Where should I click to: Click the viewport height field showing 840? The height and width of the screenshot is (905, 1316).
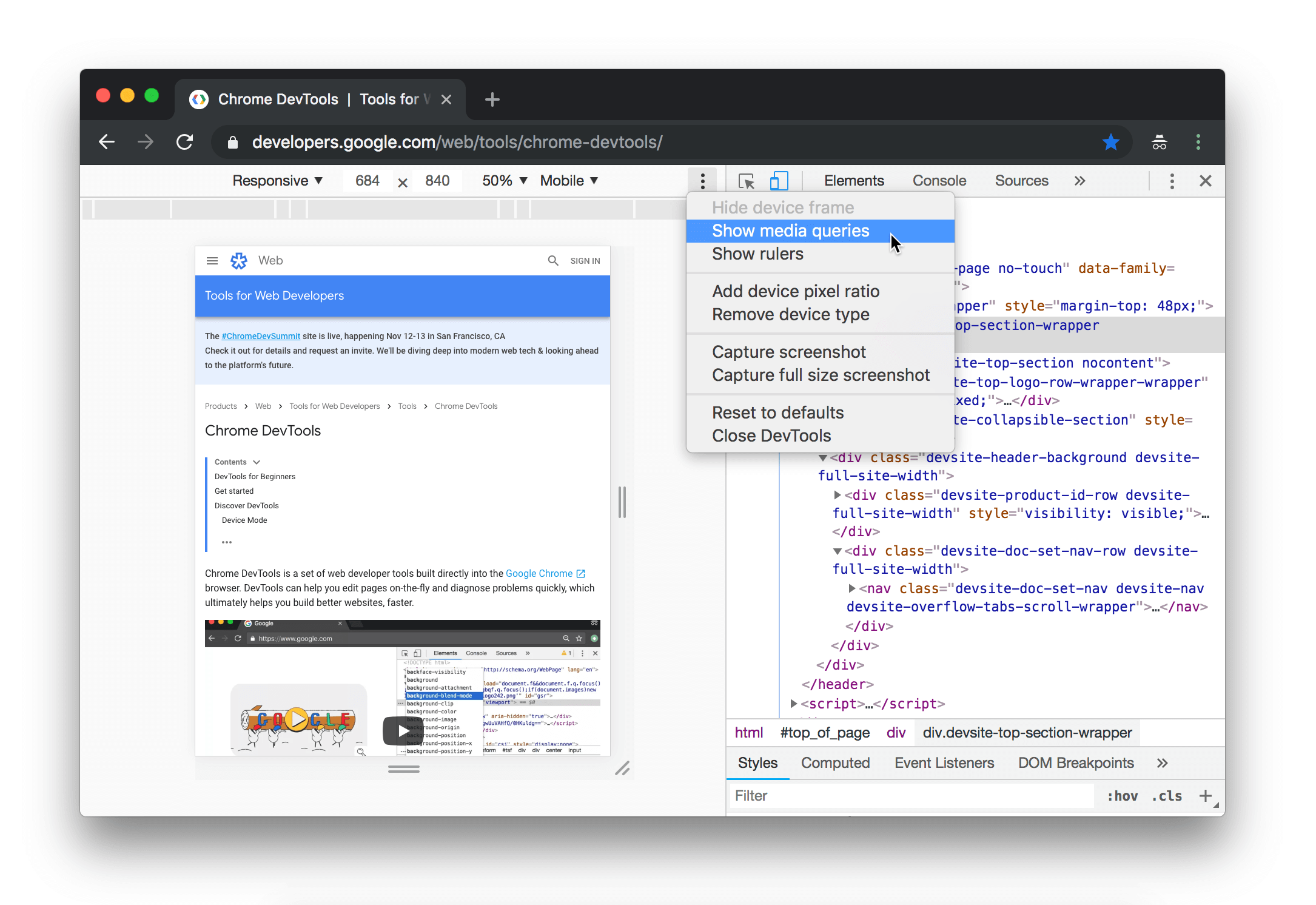click(x=437, y=181)
